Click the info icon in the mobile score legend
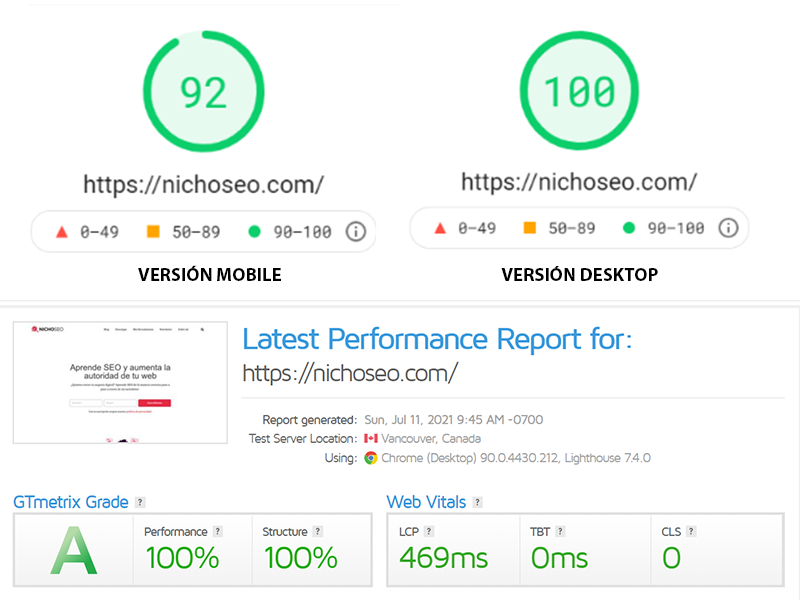The image size is (800, 600). coord(355,232)
